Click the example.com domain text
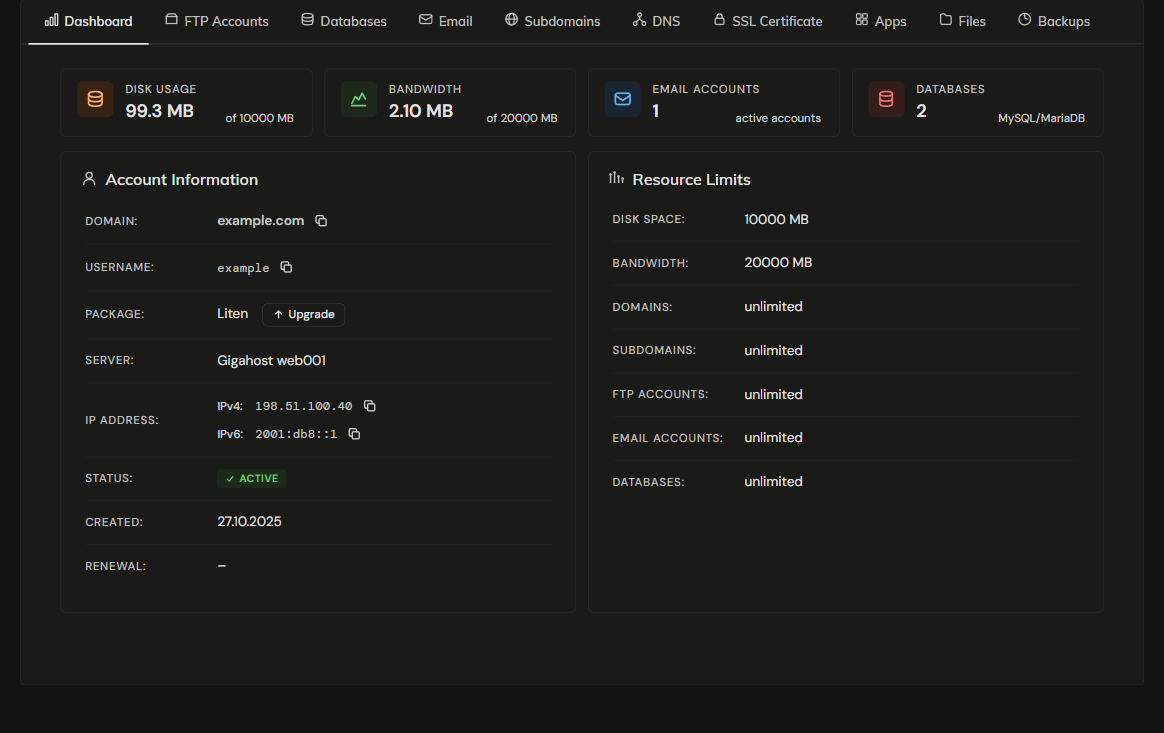 point(261,221)
